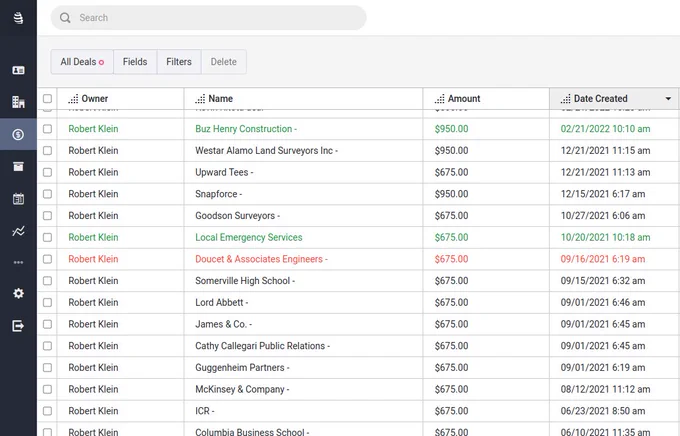680x436 pixels.
Task: Click the logout icon in sidebar
Action: pos(18,325)
